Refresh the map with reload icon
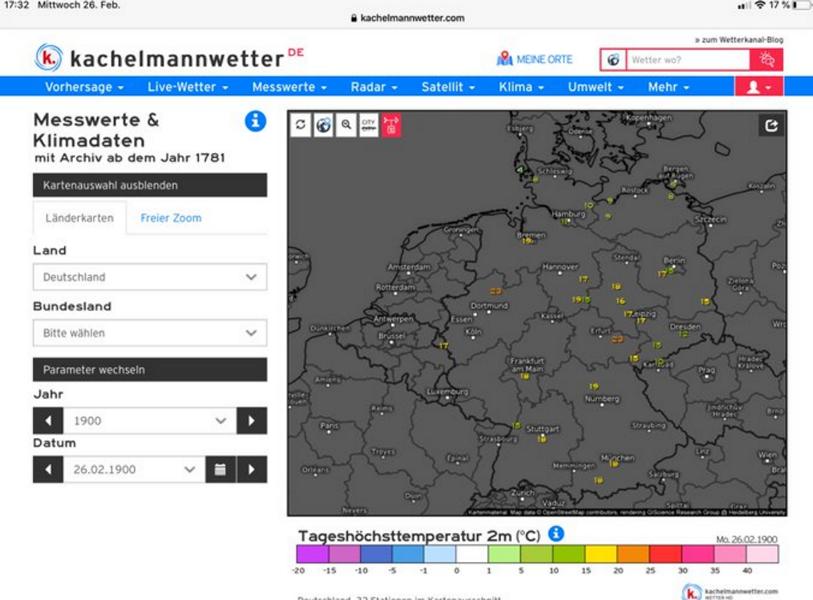Image resolution: width=813 pixels, height=600 pixels. (x=301, y=125)
